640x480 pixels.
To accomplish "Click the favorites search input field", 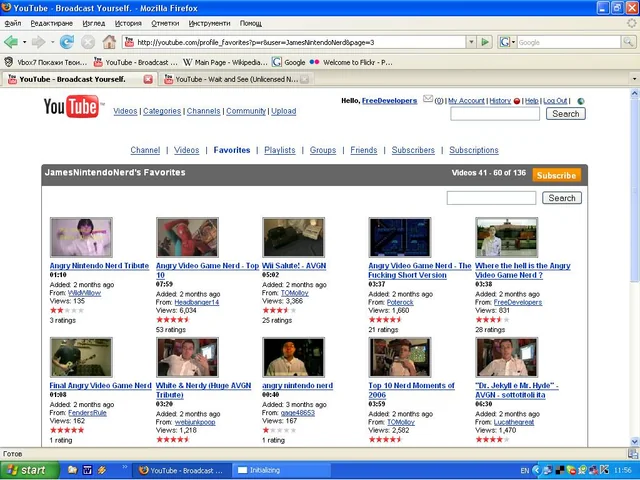I will [491, 198].
